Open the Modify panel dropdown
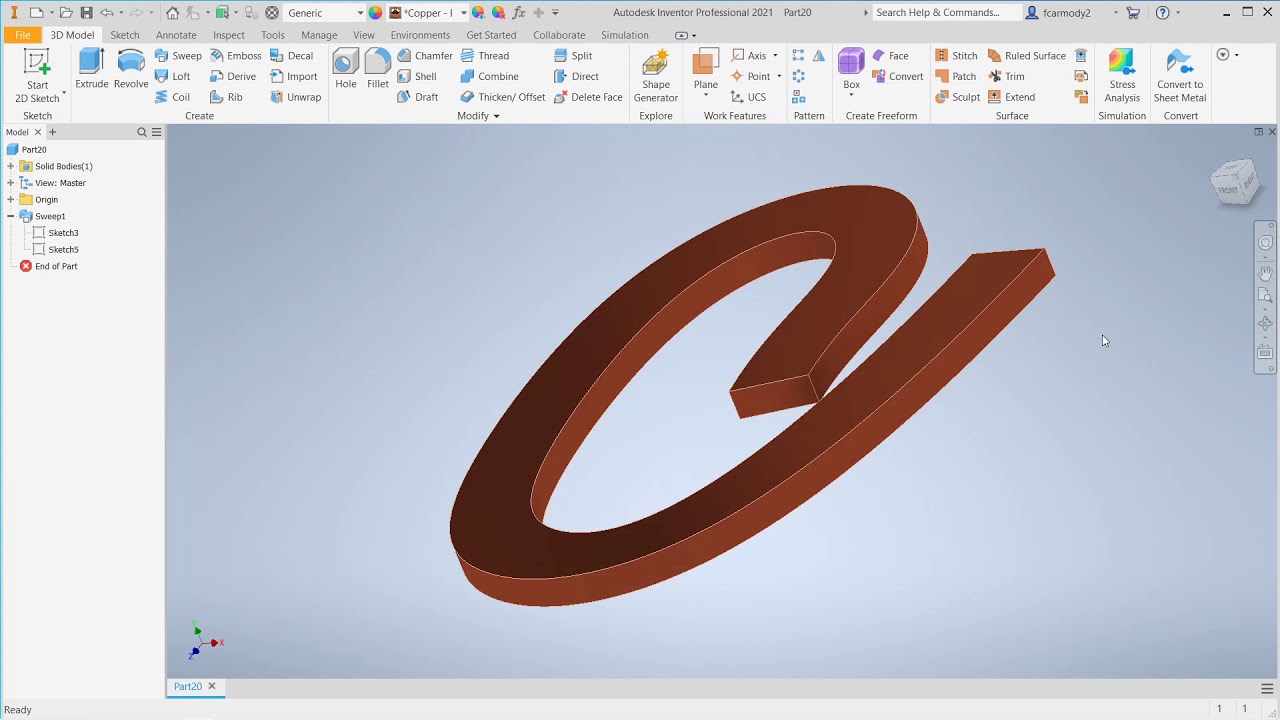The height and width of the screenshot is (720, 1280). click(478, 116)
